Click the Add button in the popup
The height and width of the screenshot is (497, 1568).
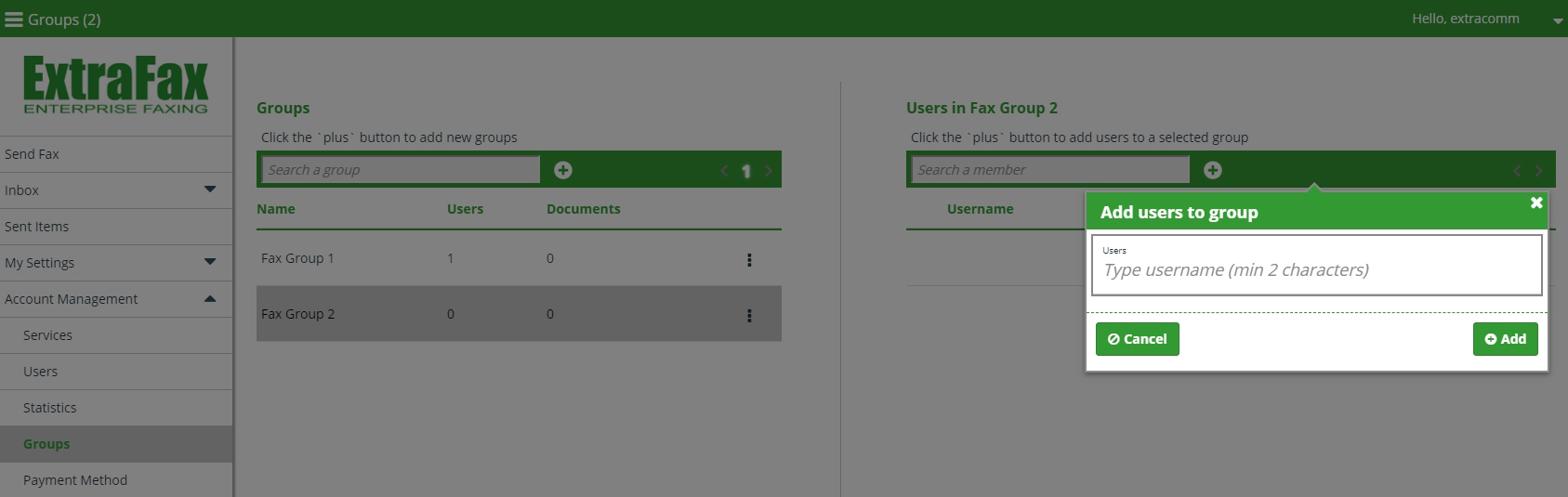1506,339
